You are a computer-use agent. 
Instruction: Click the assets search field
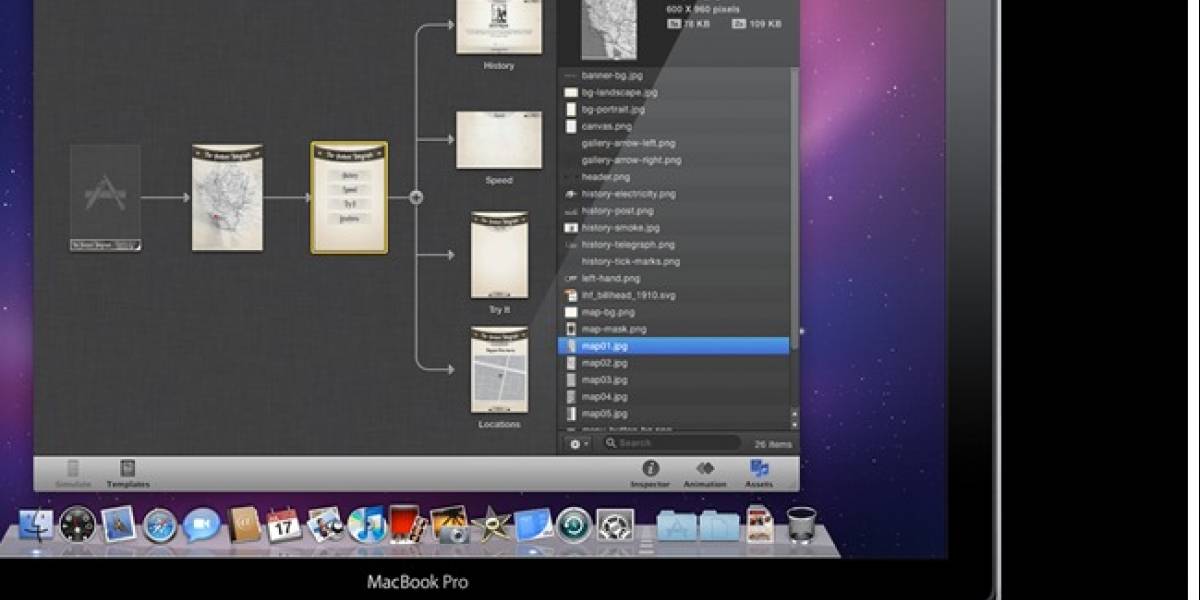click(x=671, y=443)
